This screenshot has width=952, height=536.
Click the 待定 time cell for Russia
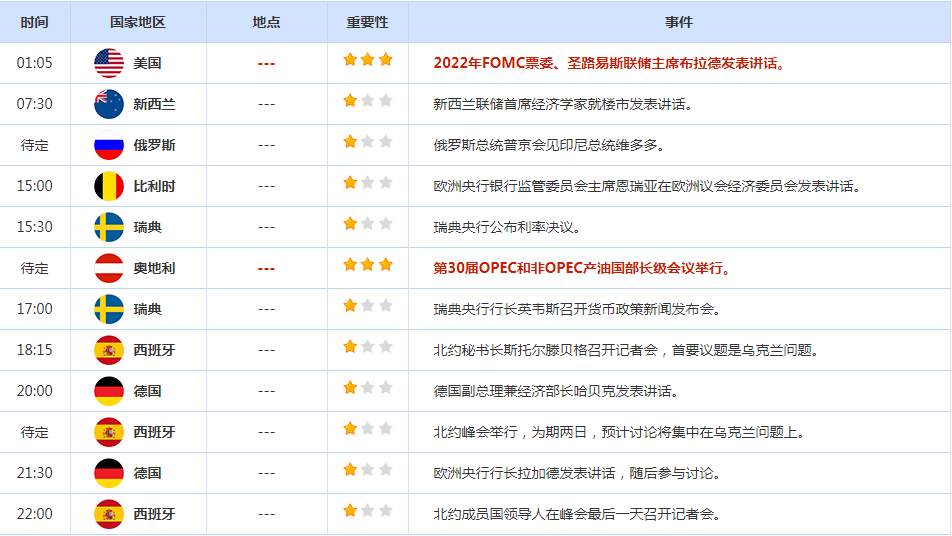[x=35, y=145]
